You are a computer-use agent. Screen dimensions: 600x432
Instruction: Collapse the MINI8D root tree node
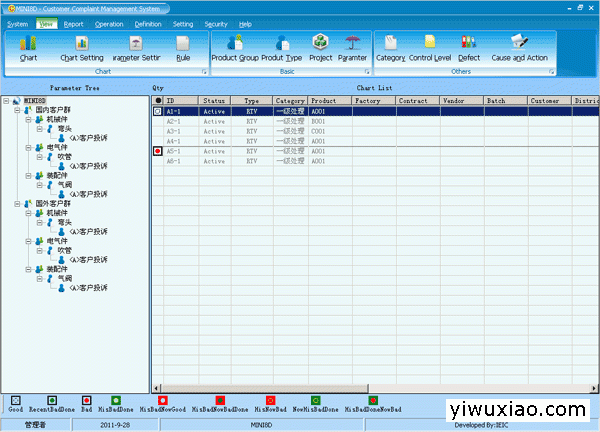pos(7,101)
